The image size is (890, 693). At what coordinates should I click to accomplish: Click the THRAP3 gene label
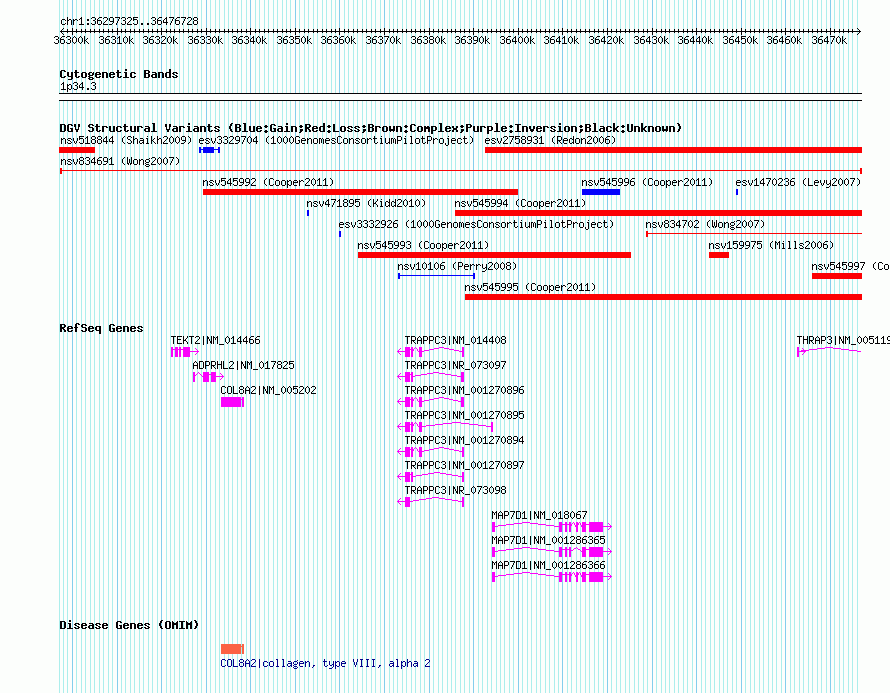(843, 341)
